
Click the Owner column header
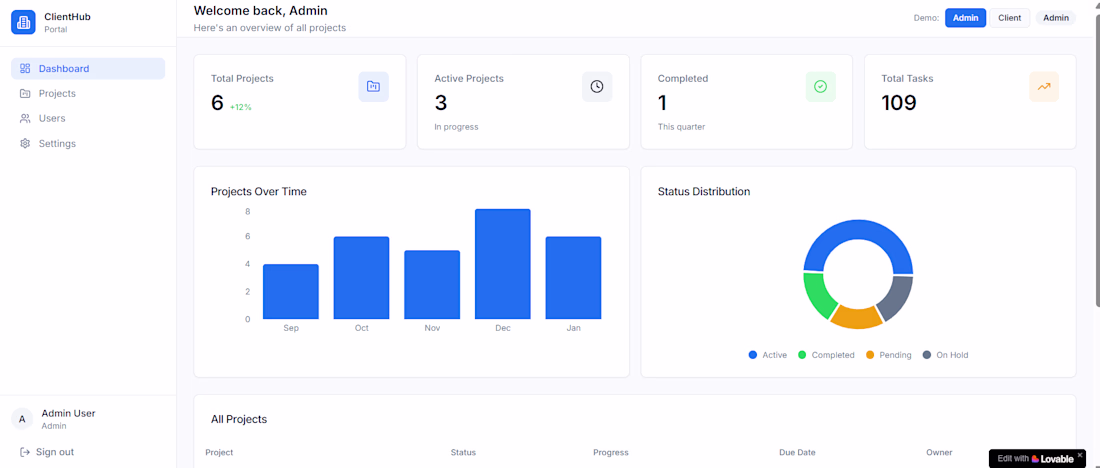pos(939,453)
